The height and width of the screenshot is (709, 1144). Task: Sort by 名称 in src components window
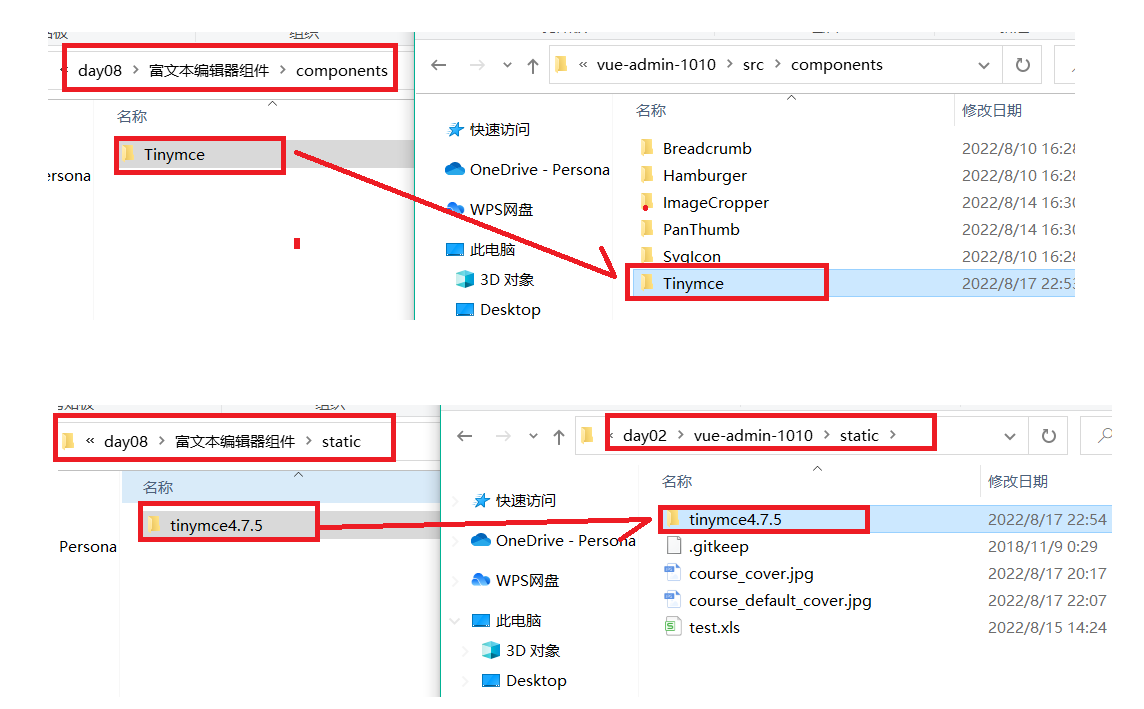pos(651,110)
